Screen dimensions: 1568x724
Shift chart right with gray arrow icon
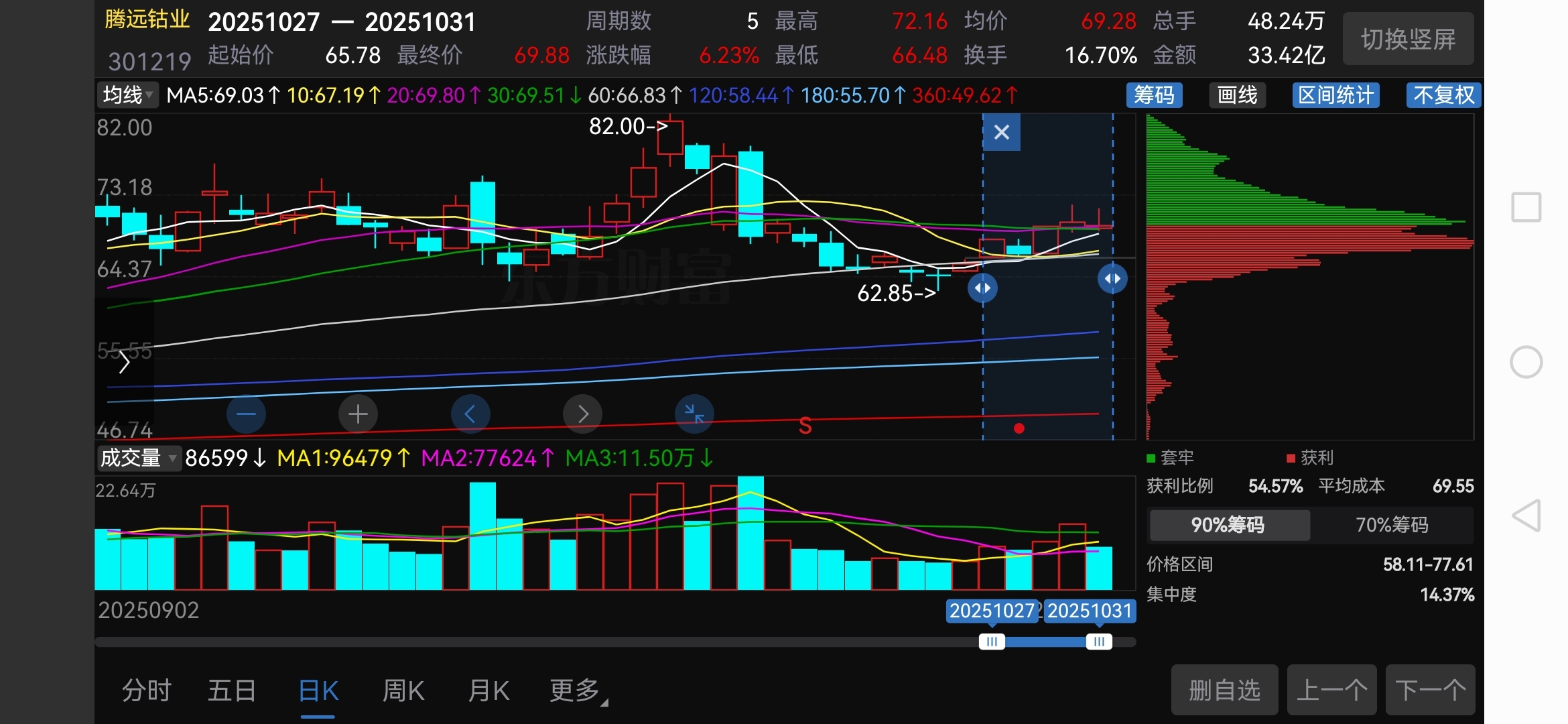pos(582,414)
